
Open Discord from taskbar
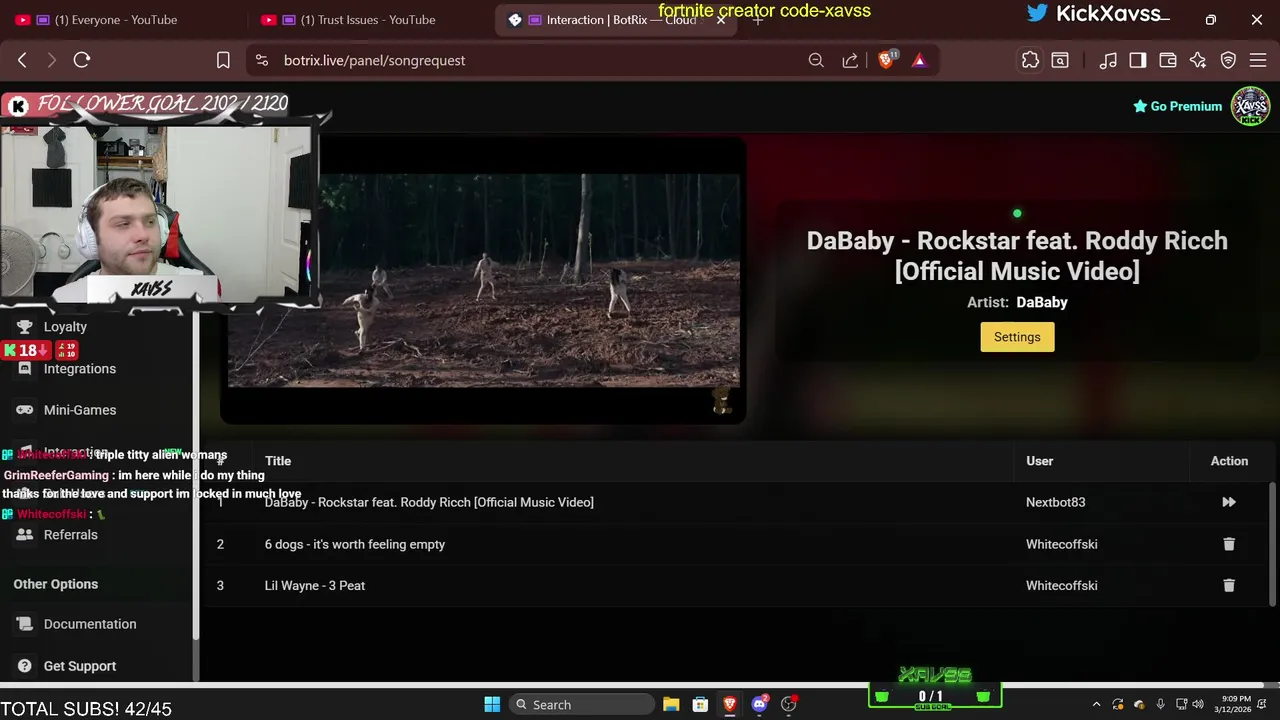click(759, 704)
